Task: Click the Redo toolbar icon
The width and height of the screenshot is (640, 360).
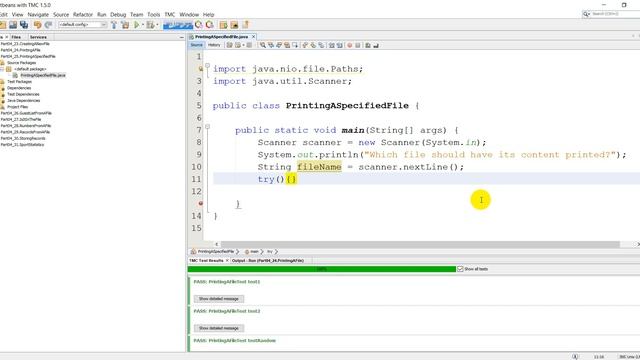Action: 48,25
